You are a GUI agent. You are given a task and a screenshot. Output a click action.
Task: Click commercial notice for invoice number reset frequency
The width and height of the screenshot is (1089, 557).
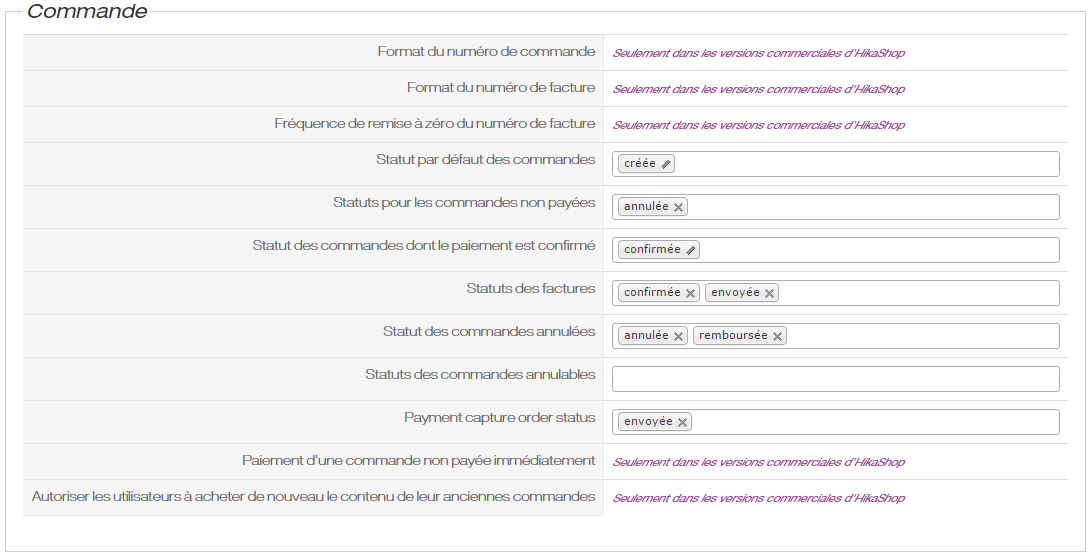point(758,125)
